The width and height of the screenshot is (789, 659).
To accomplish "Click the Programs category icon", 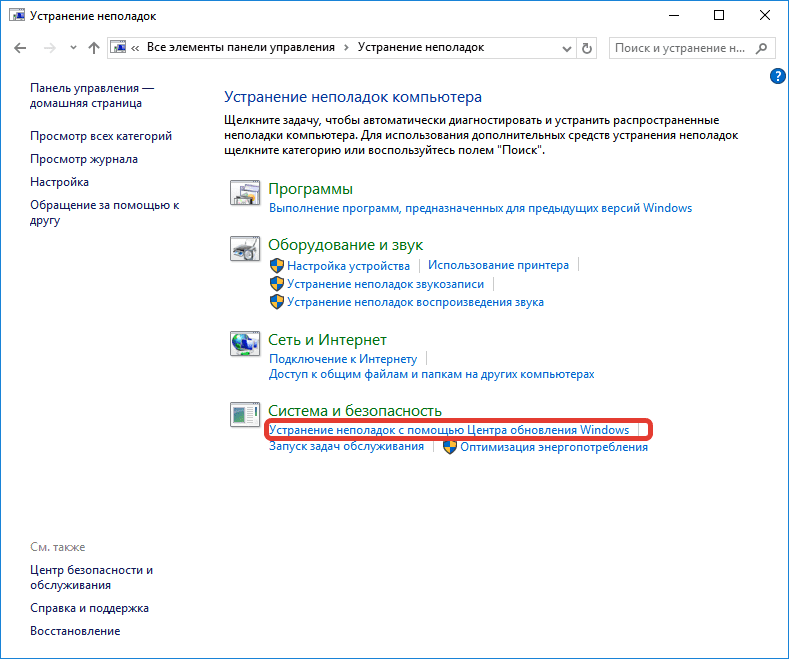I will click(245, 193).
